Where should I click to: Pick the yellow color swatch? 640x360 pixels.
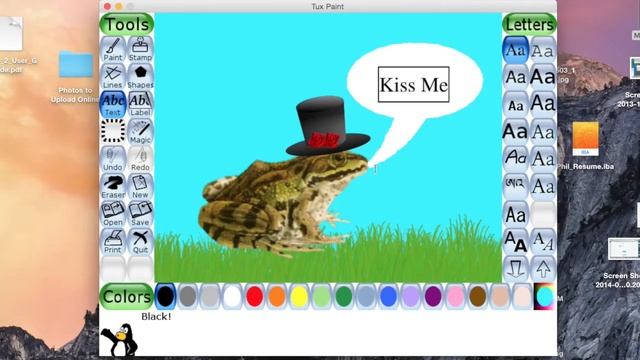[x=299, y=296]
